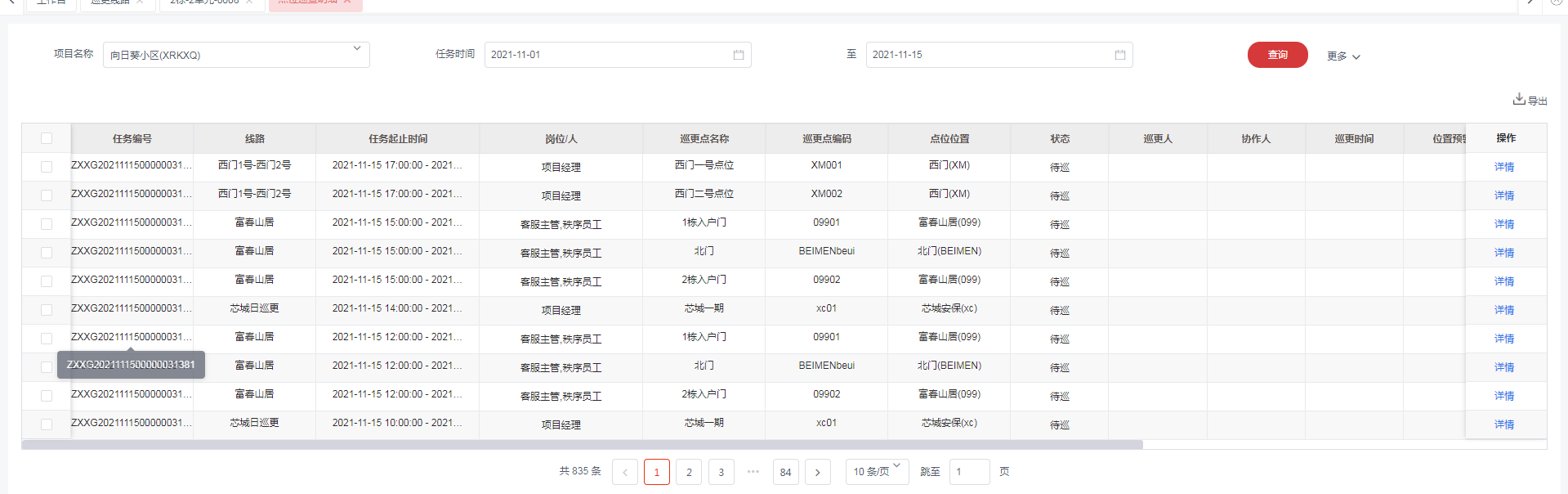Click the 点位位置 column header

pos(949,139)
